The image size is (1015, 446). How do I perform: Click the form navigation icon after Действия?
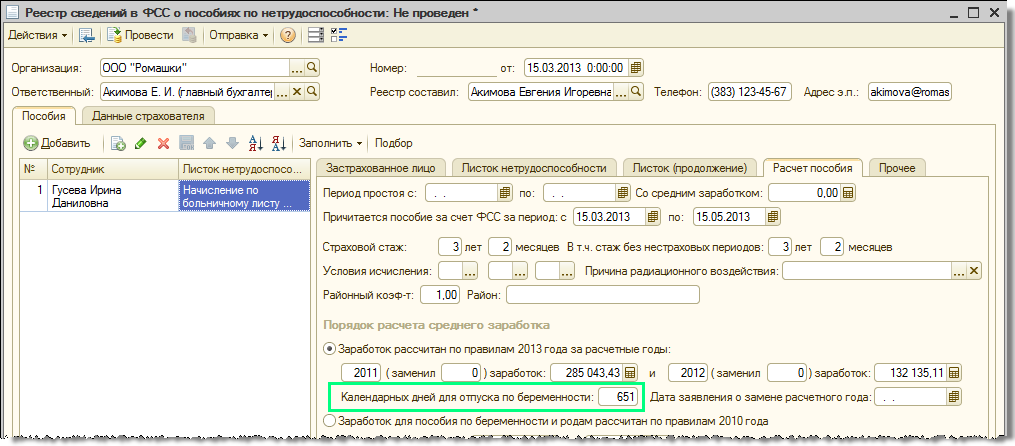point(86,36)
